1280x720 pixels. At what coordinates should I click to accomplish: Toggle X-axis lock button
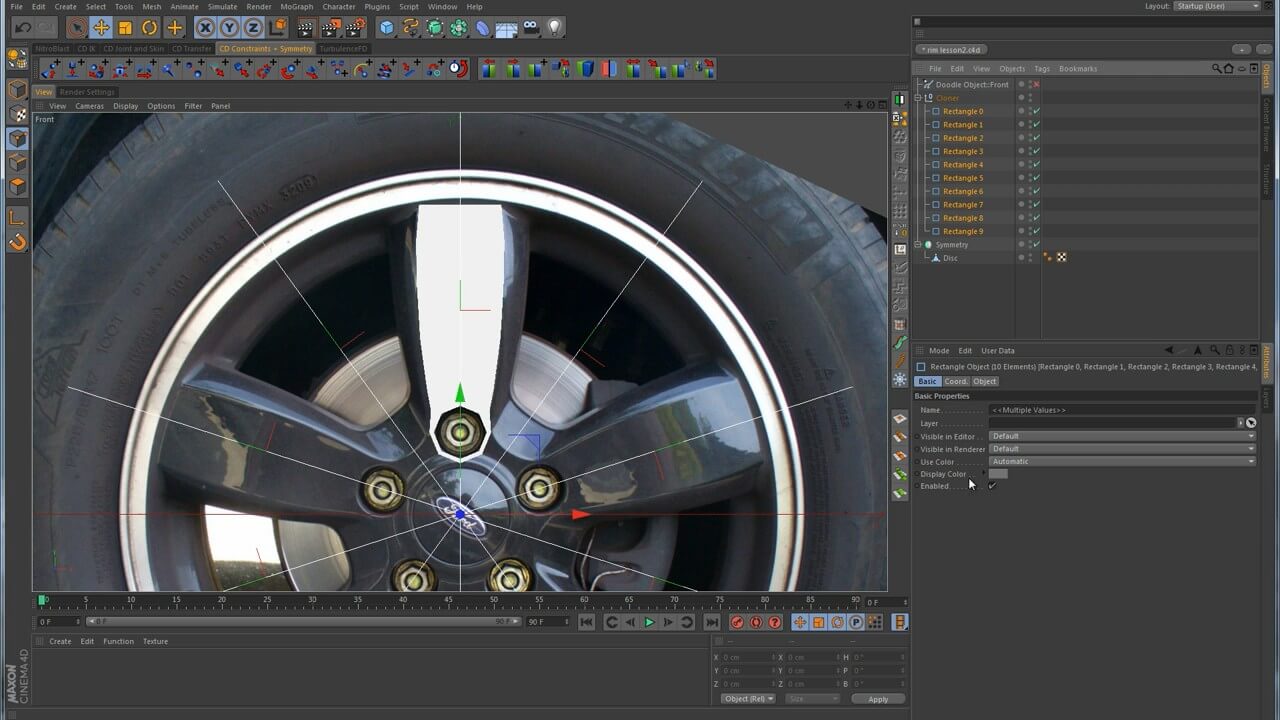(x=205, y=27)
